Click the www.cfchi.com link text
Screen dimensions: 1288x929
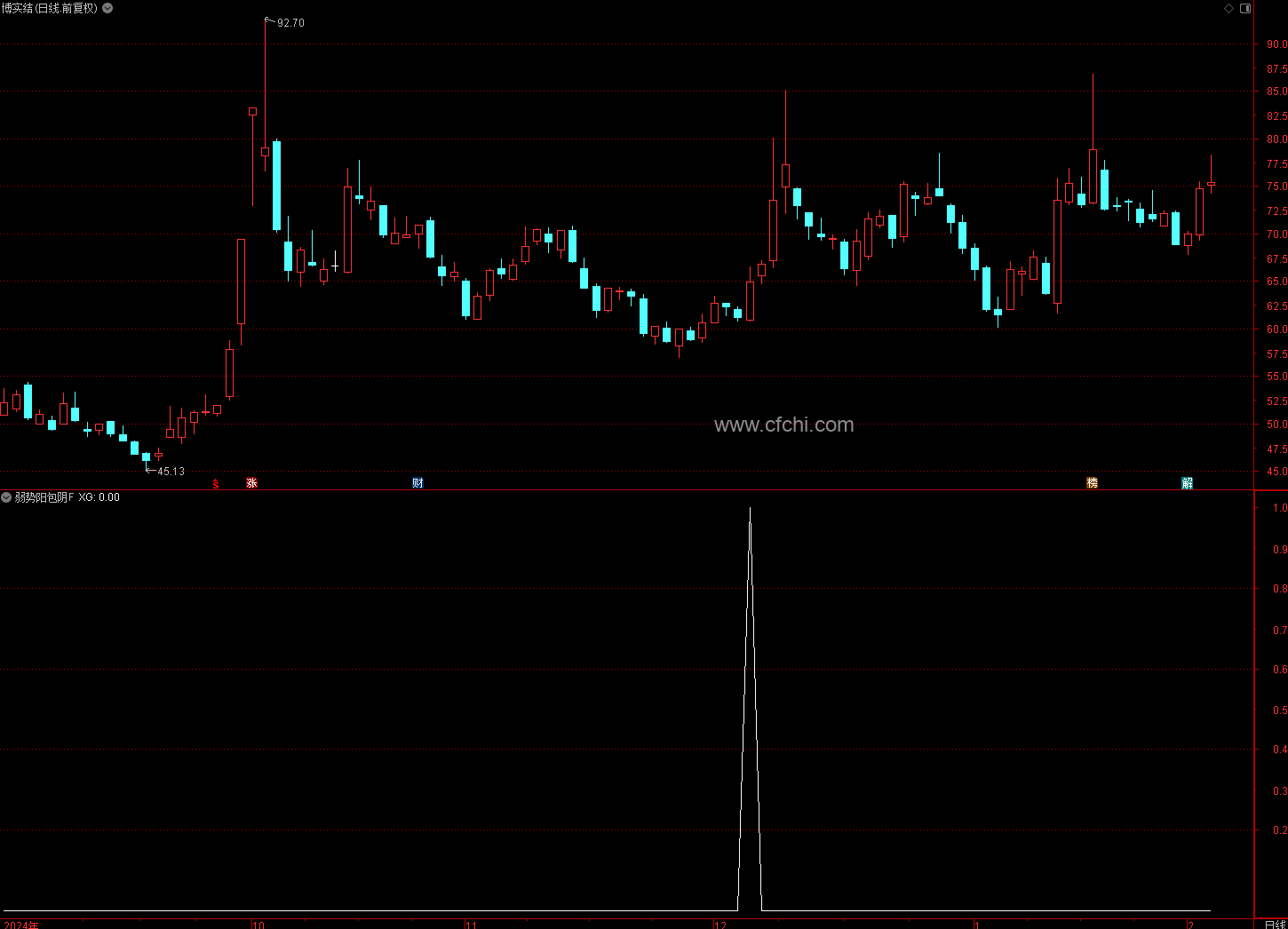(x=783, y=425)
